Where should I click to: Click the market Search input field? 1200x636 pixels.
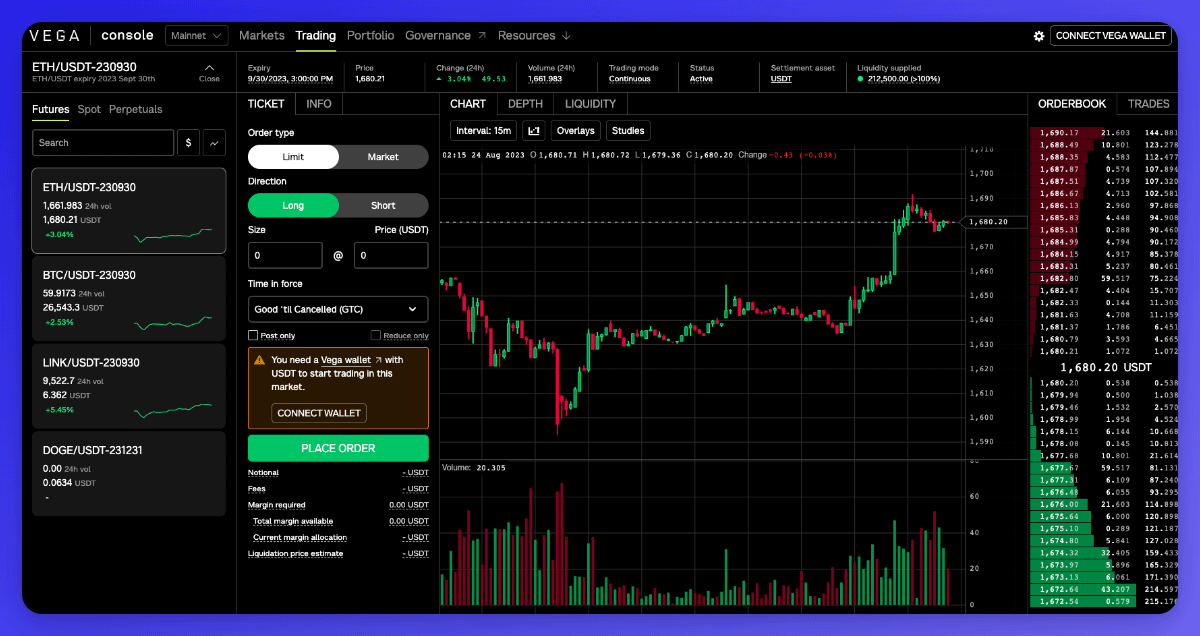(x=103, y=143)
